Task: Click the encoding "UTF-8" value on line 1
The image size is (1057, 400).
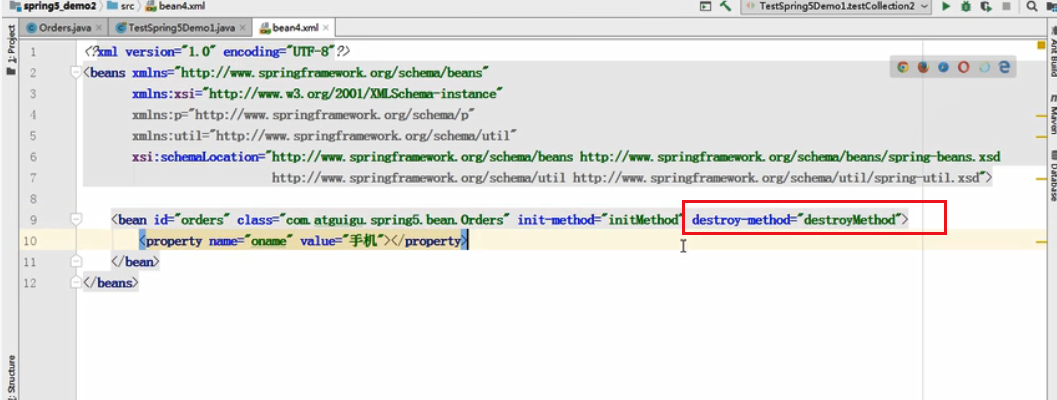Action: coord(309,52)
